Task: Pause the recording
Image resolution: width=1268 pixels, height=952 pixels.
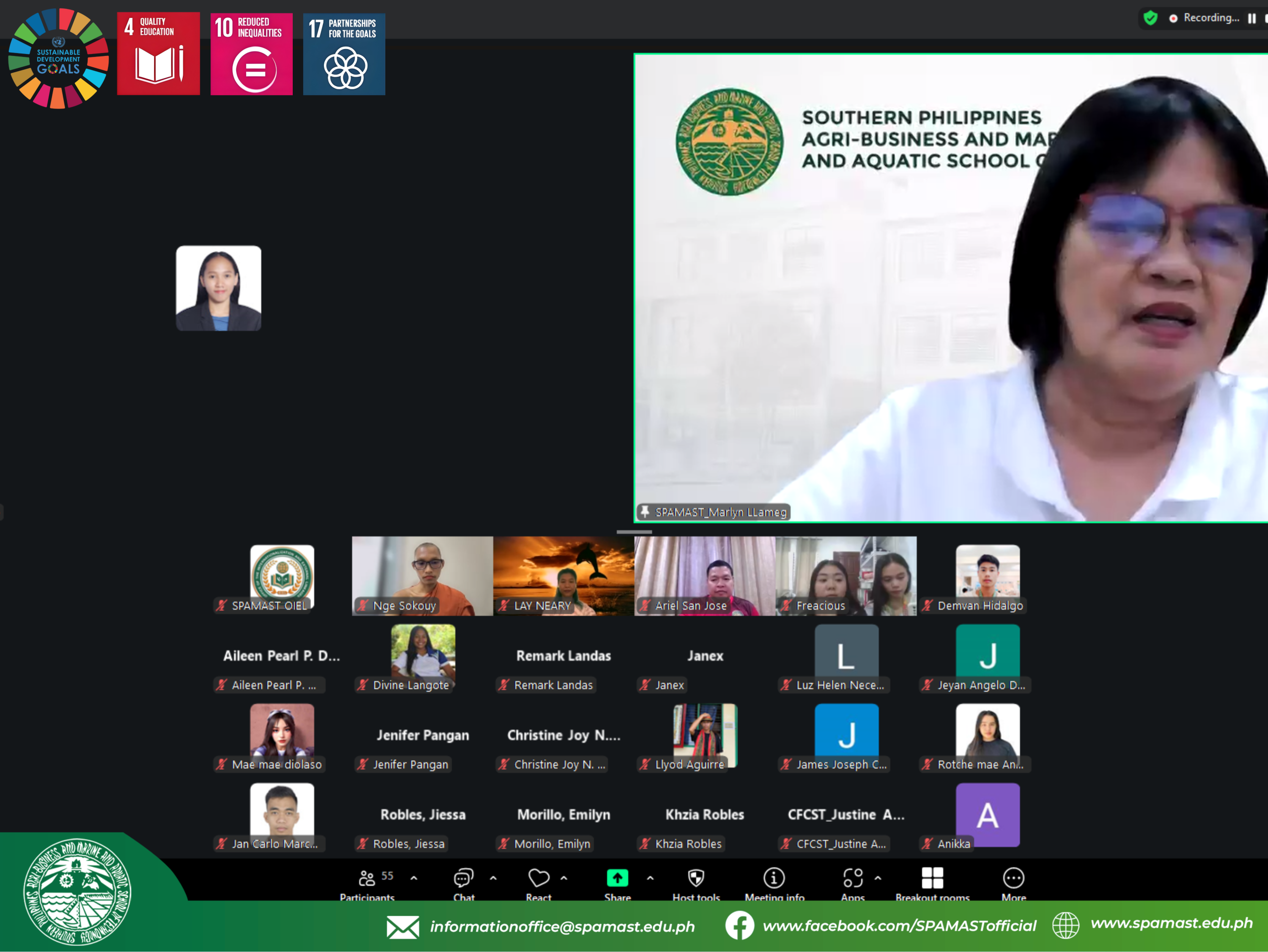Action: click(1251, 18)
